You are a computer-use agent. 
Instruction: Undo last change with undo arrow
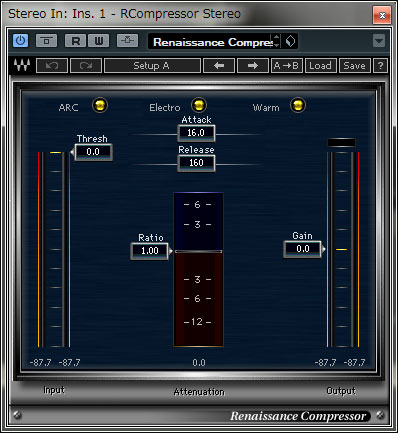(52, 66)
